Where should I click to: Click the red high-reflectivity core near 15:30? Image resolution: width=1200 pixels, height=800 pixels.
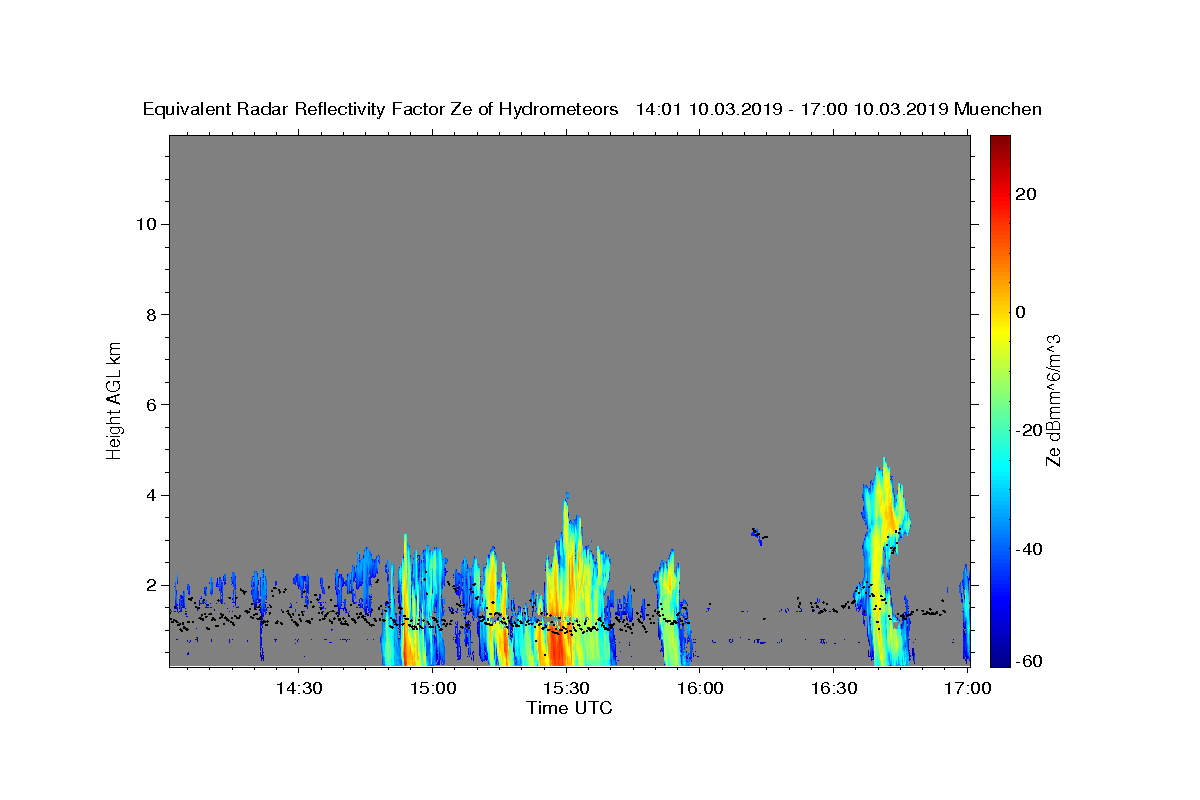coord(558,643)
